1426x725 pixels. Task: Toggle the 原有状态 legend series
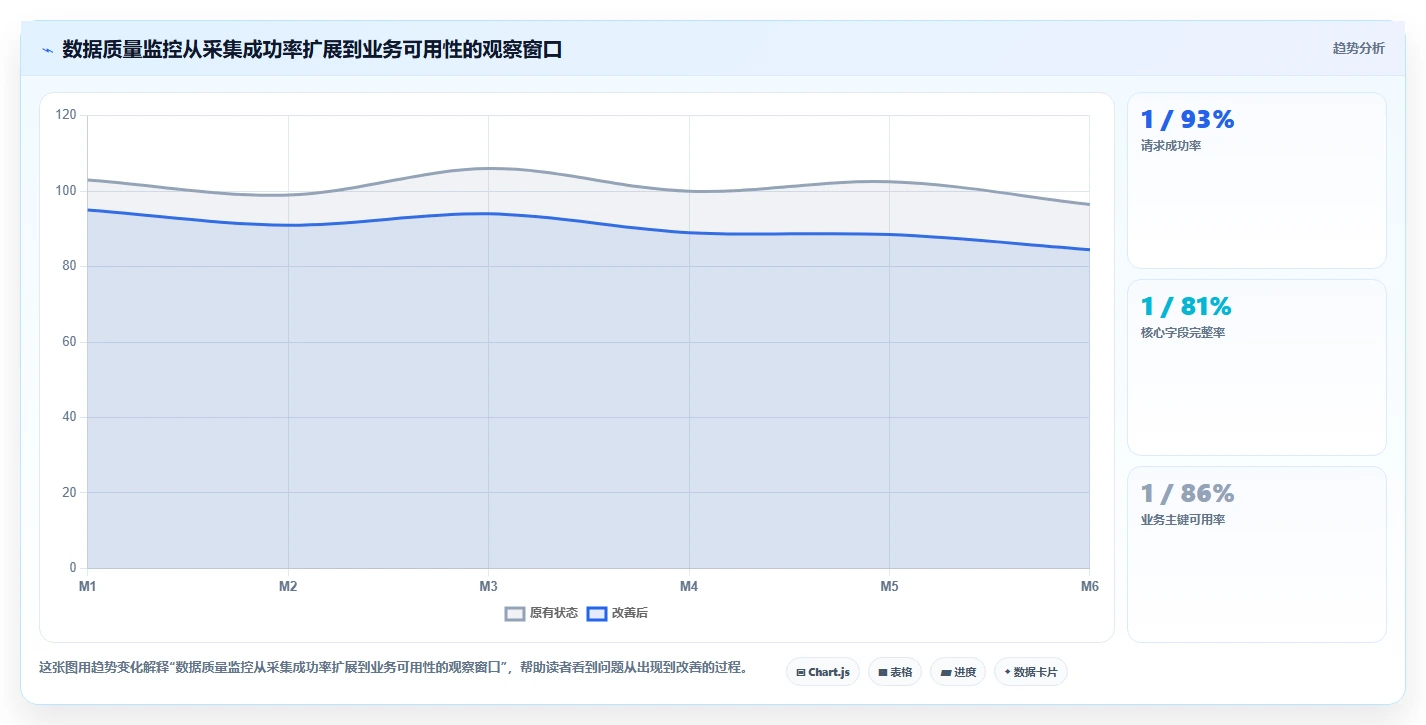[x=541, y=613]
